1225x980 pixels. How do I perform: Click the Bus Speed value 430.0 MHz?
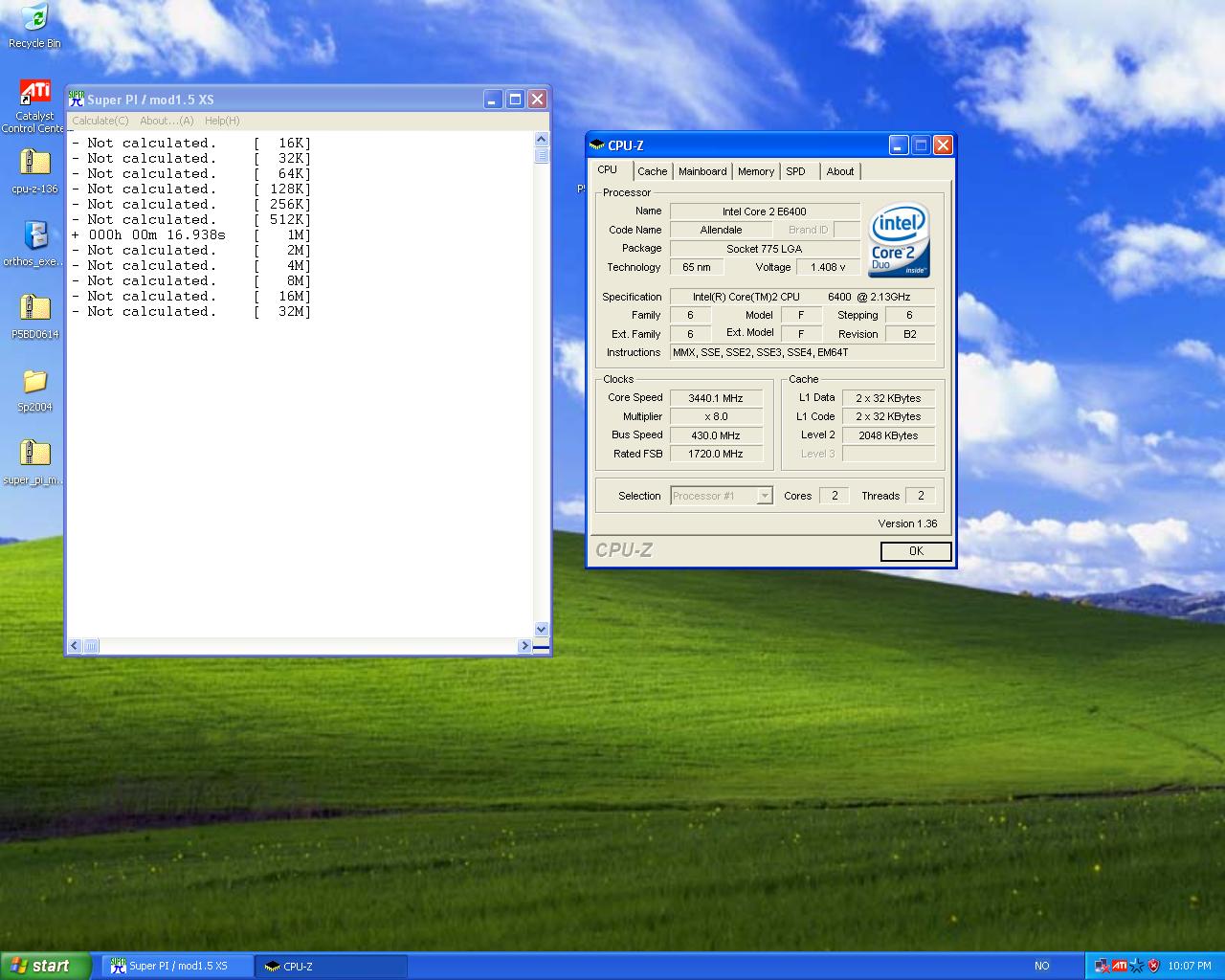pos(716,435)
